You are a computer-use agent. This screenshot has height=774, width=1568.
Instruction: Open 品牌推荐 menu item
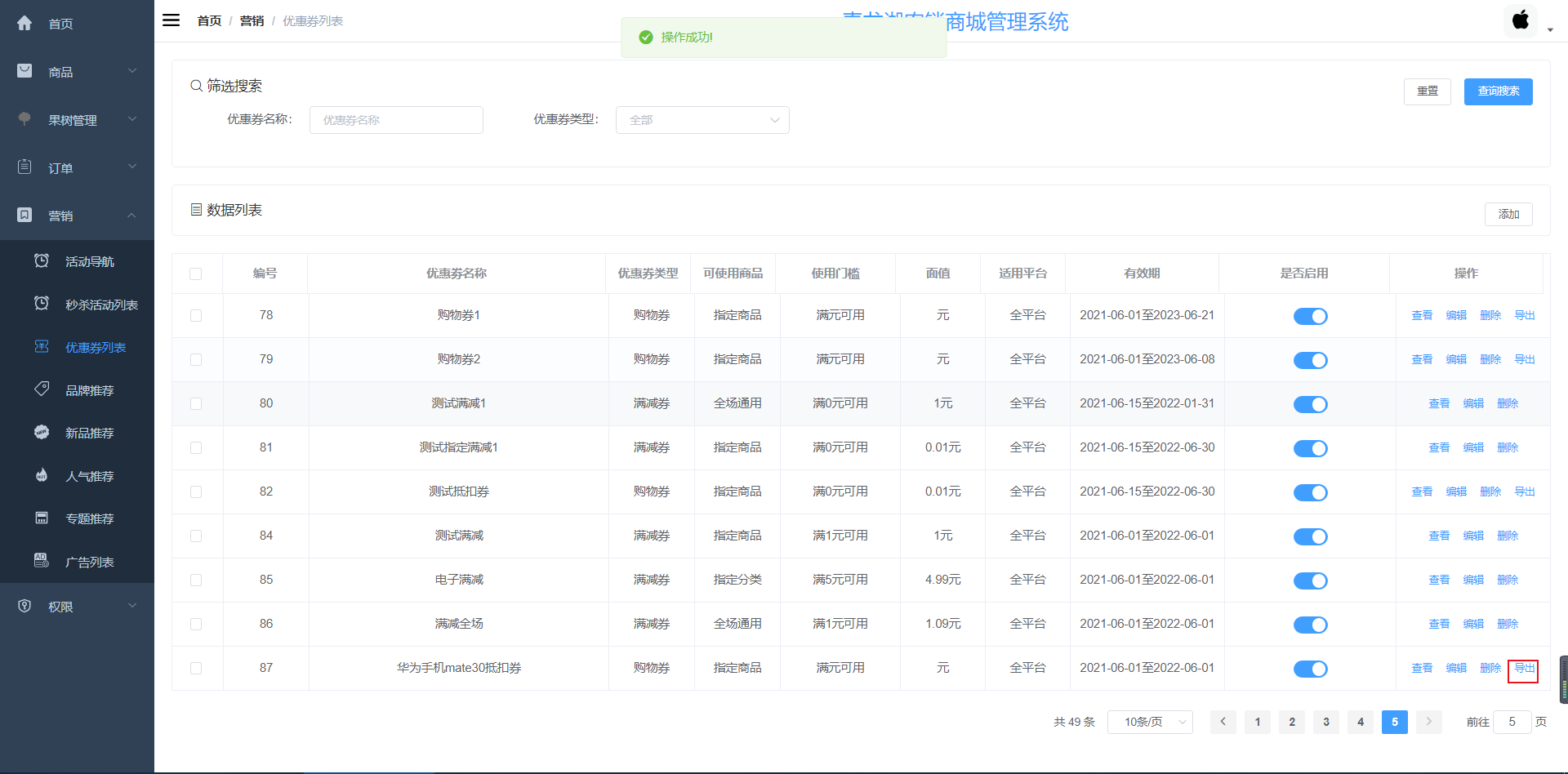coord(77,390)
